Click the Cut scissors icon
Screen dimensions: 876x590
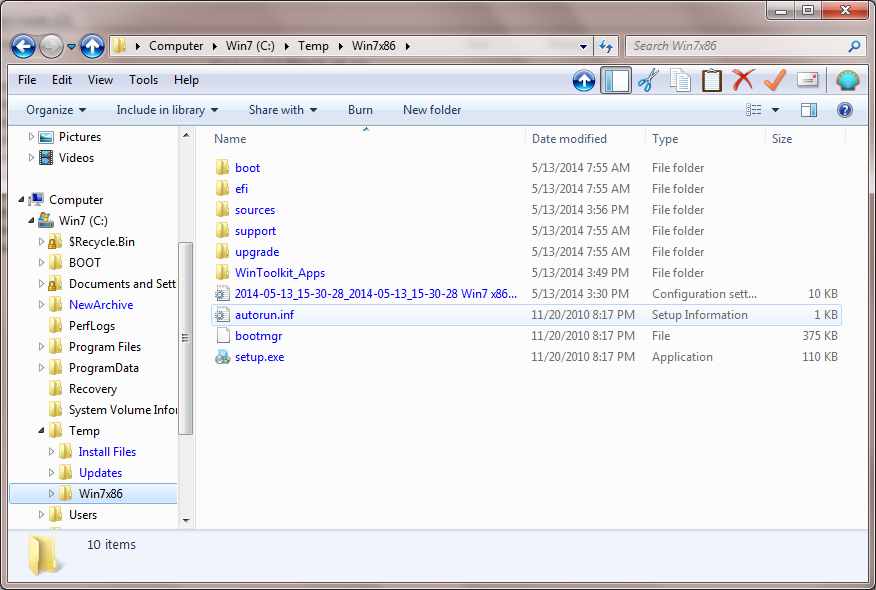(x=648, y=80)
